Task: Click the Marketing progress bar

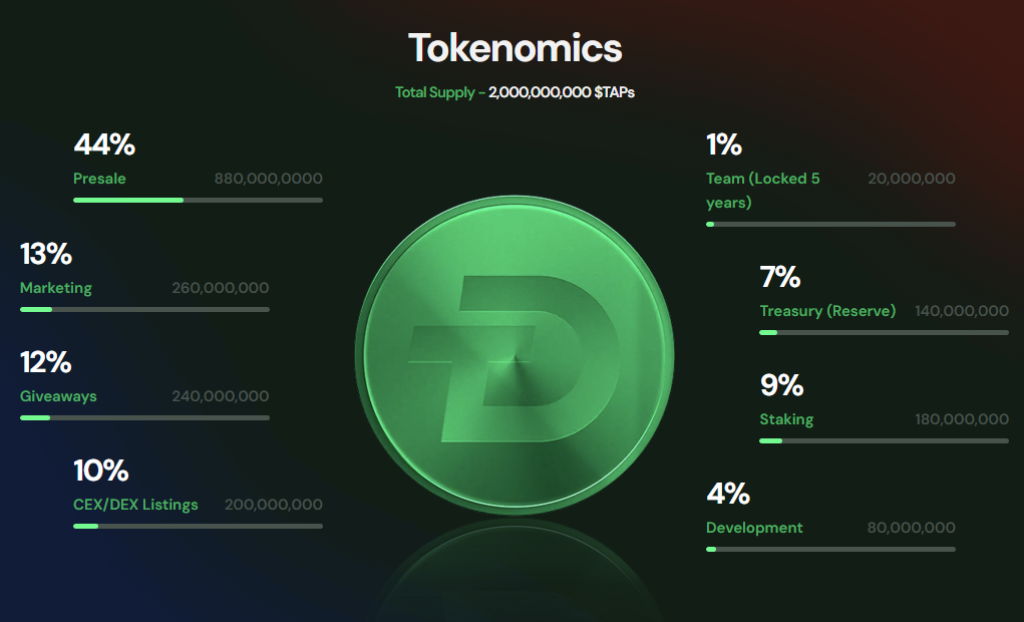Action: 144,309
